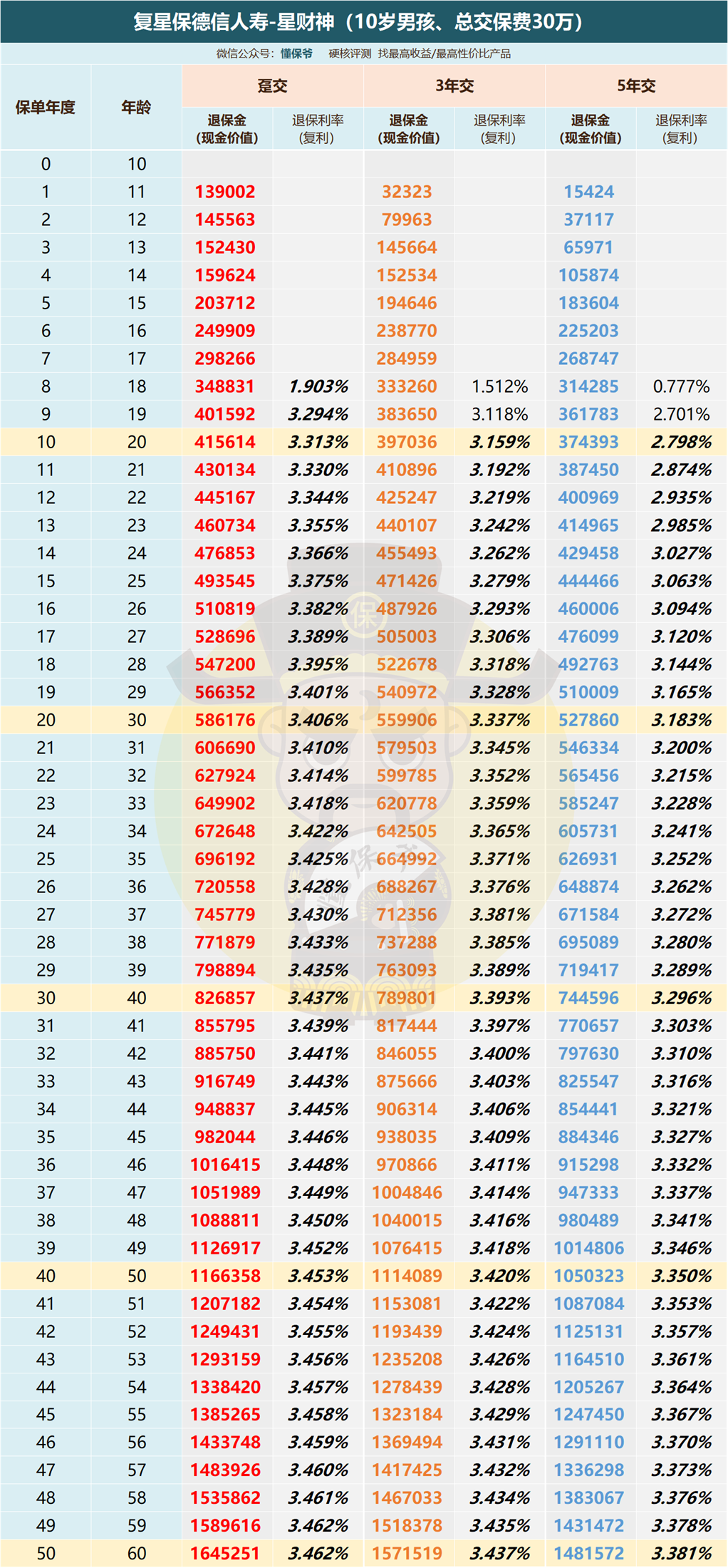Screen dimensions: 728x1568
Task: Click the title "复星保德信人寿-星财神" banner
Action: [363, 21]
